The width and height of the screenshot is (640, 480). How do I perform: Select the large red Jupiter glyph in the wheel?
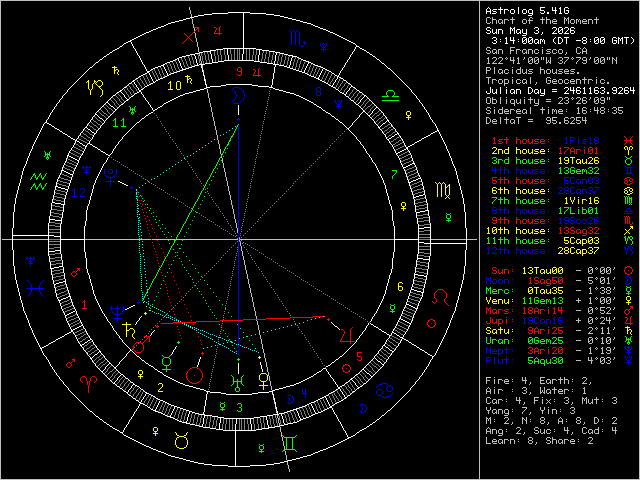[x=347, y=334]
